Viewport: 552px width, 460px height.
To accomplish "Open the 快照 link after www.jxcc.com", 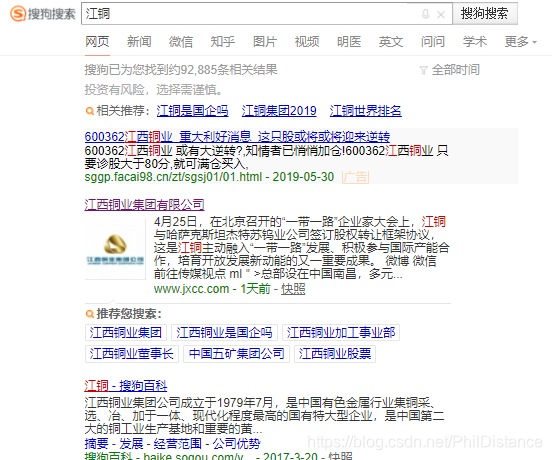I will coord(293,289).
